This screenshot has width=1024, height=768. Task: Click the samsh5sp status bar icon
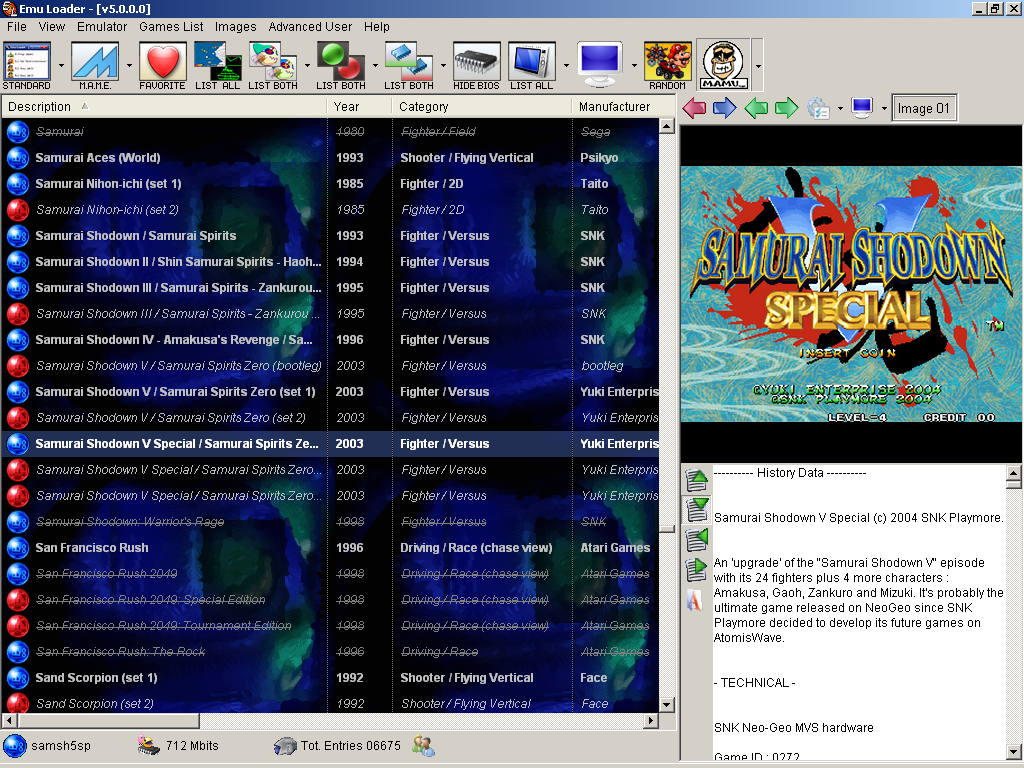click(15, 746)
